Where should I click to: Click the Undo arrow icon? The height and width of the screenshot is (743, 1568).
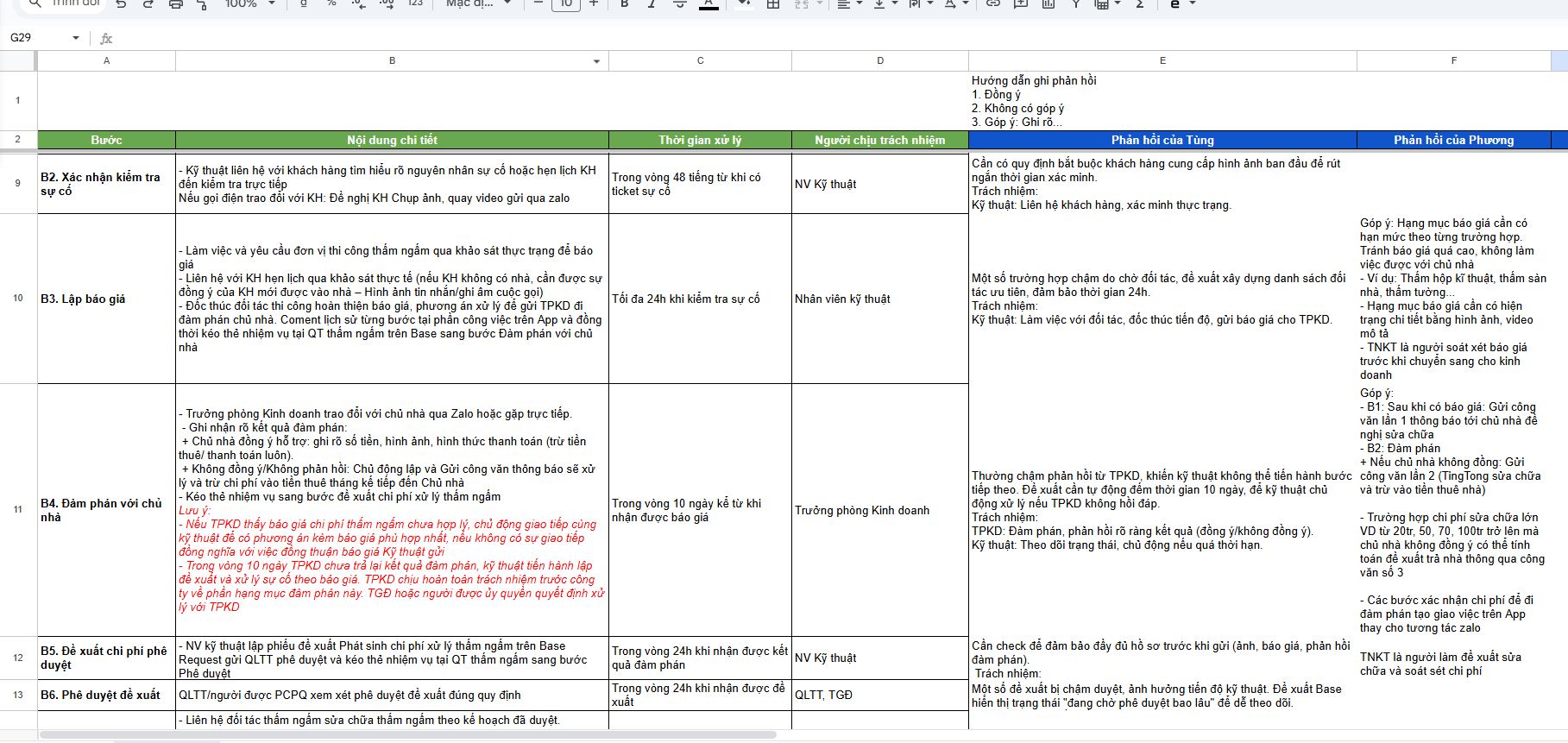point(121,4)
